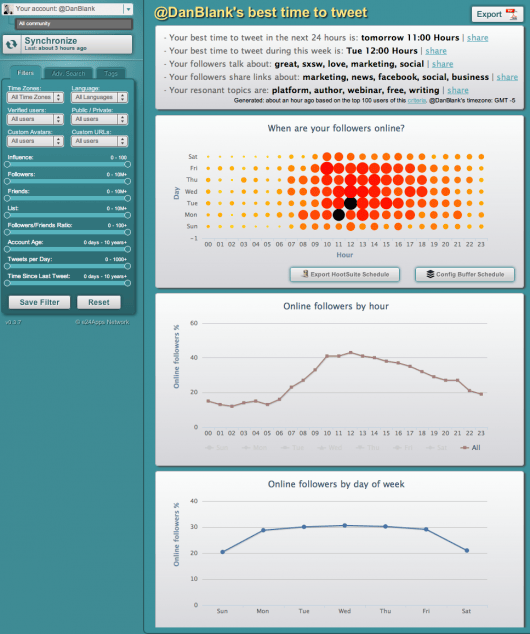Click Export HootSuite Schedule button
Screen dimensions: 530x634
click(x=345, y=274)
